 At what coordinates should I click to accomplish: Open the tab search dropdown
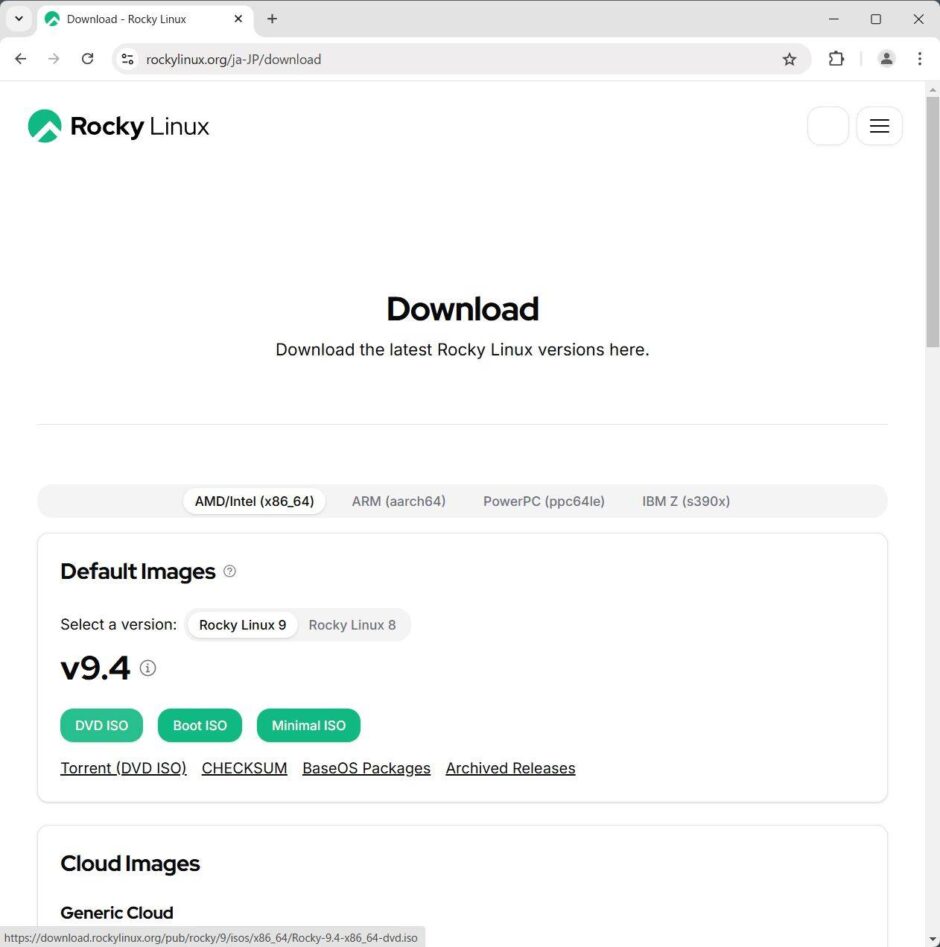click(19, 19)
